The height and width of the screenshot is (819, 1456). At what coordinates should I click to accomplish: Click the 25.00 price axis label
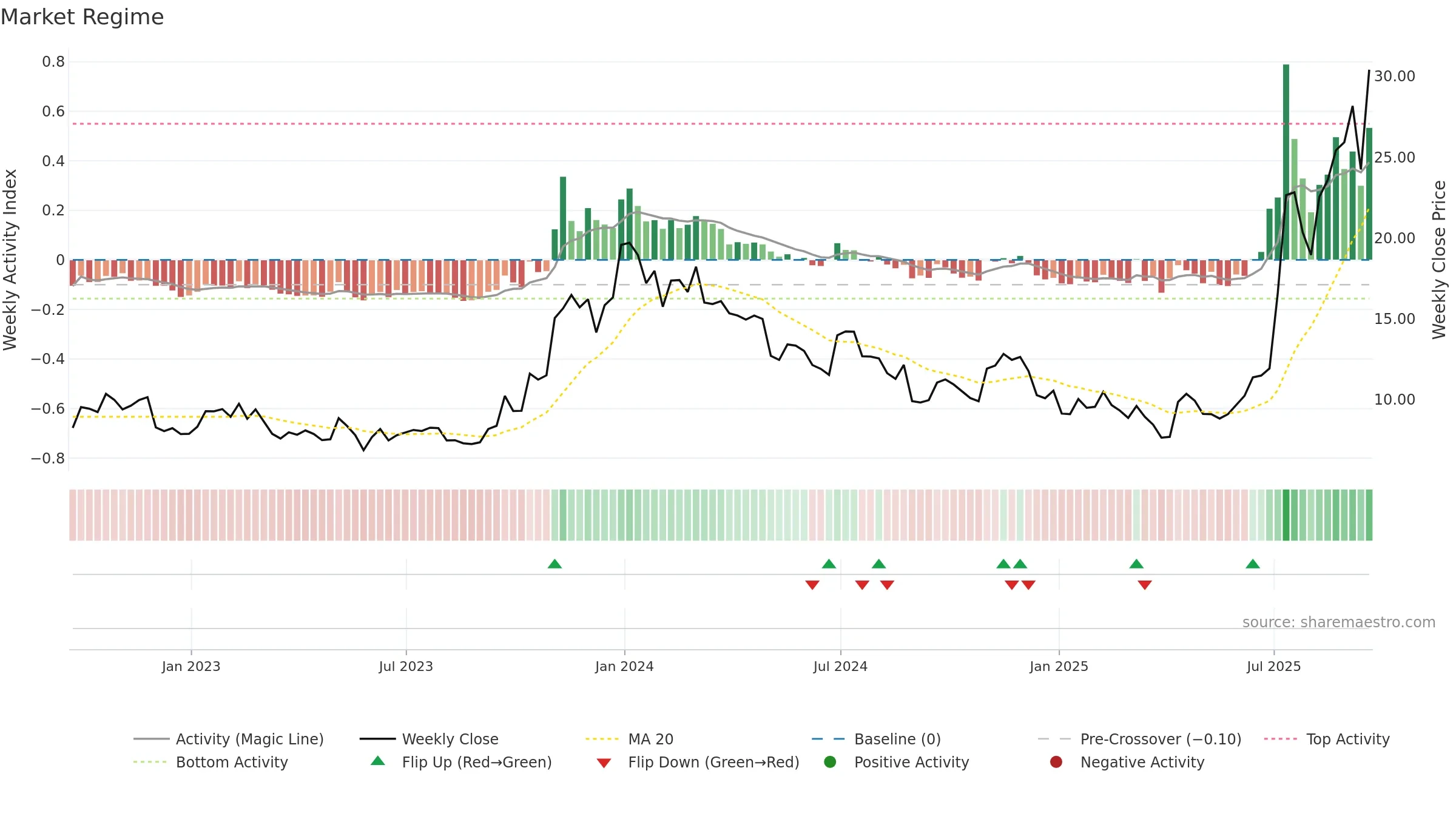(x=1395, y=157)
